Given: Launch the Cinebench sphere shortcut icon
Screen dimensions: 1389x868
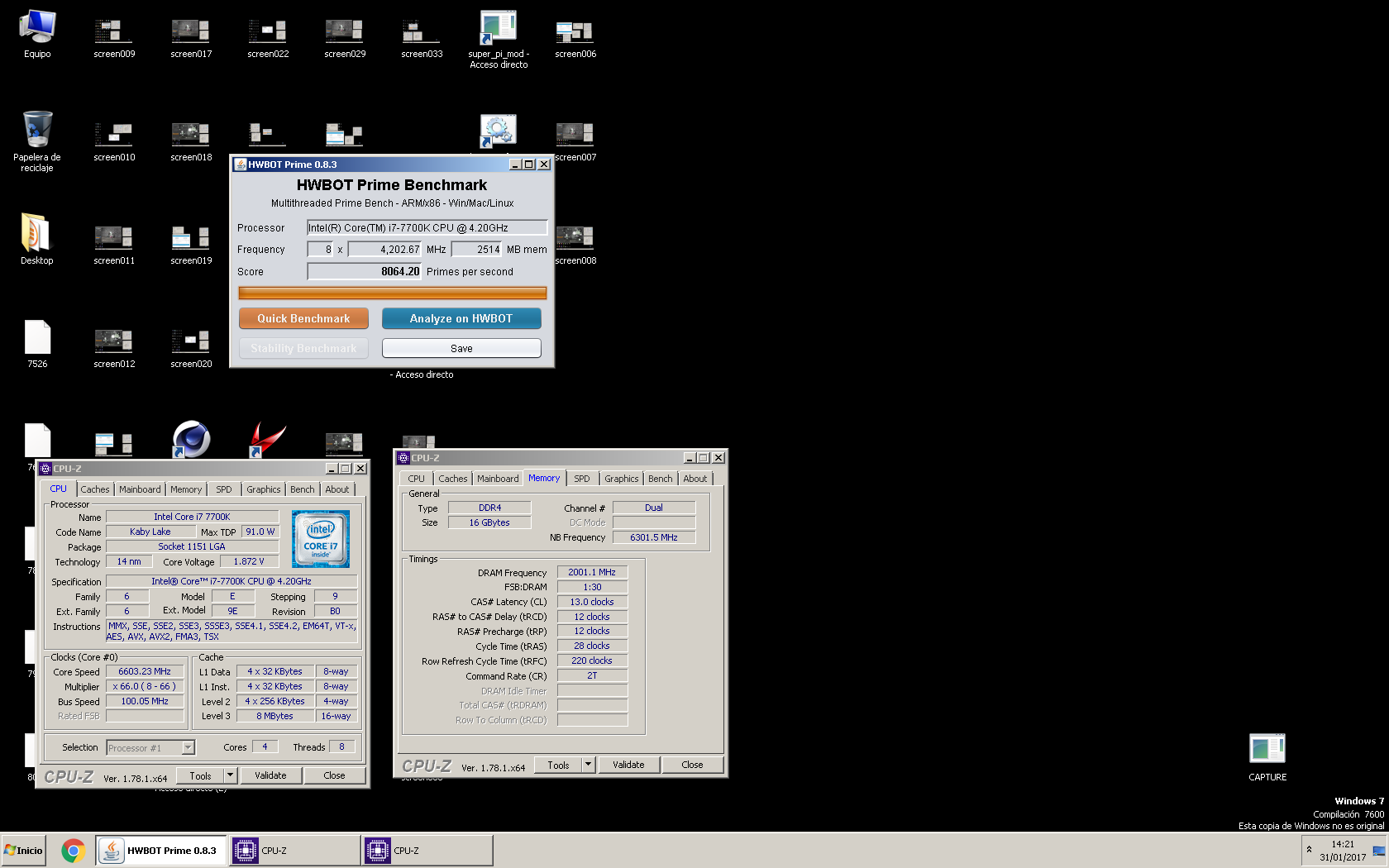Looking at the screenshot, I should pos(191,439).
